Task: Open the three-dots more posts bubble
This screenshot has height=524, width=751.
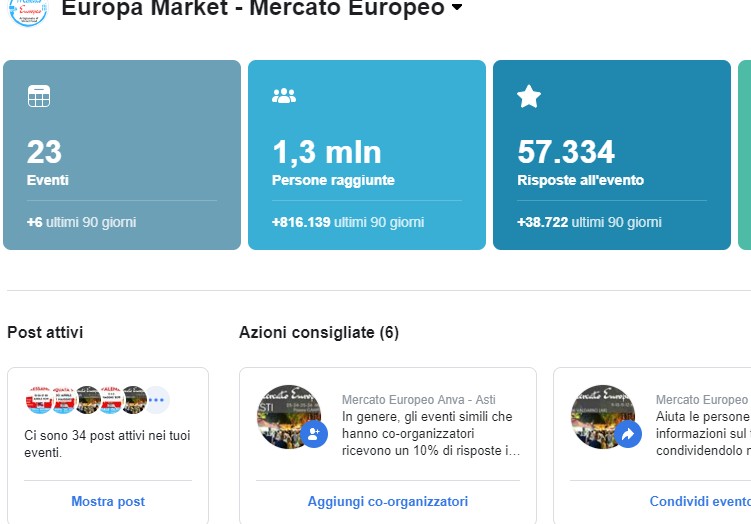Action: (157, 399)
